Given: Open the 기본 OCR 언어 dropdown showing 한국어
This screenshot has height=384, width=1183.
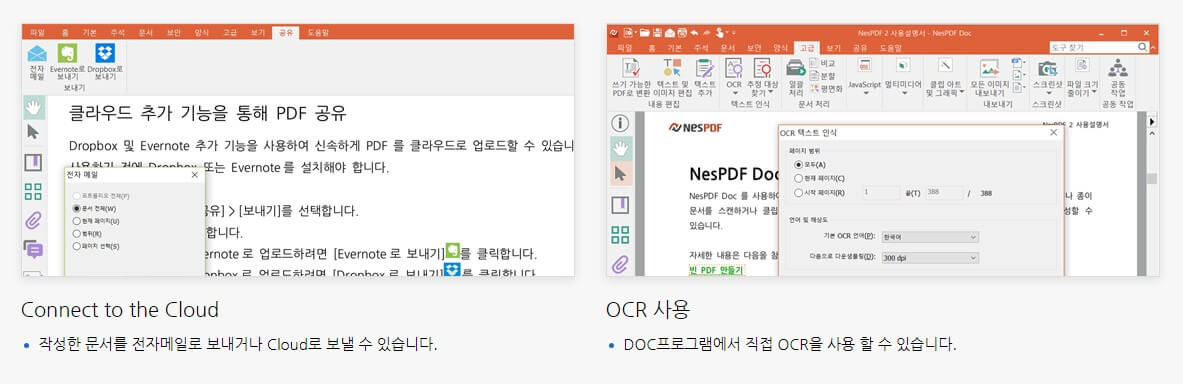Looking at the screenshot, I should [930, 237].
